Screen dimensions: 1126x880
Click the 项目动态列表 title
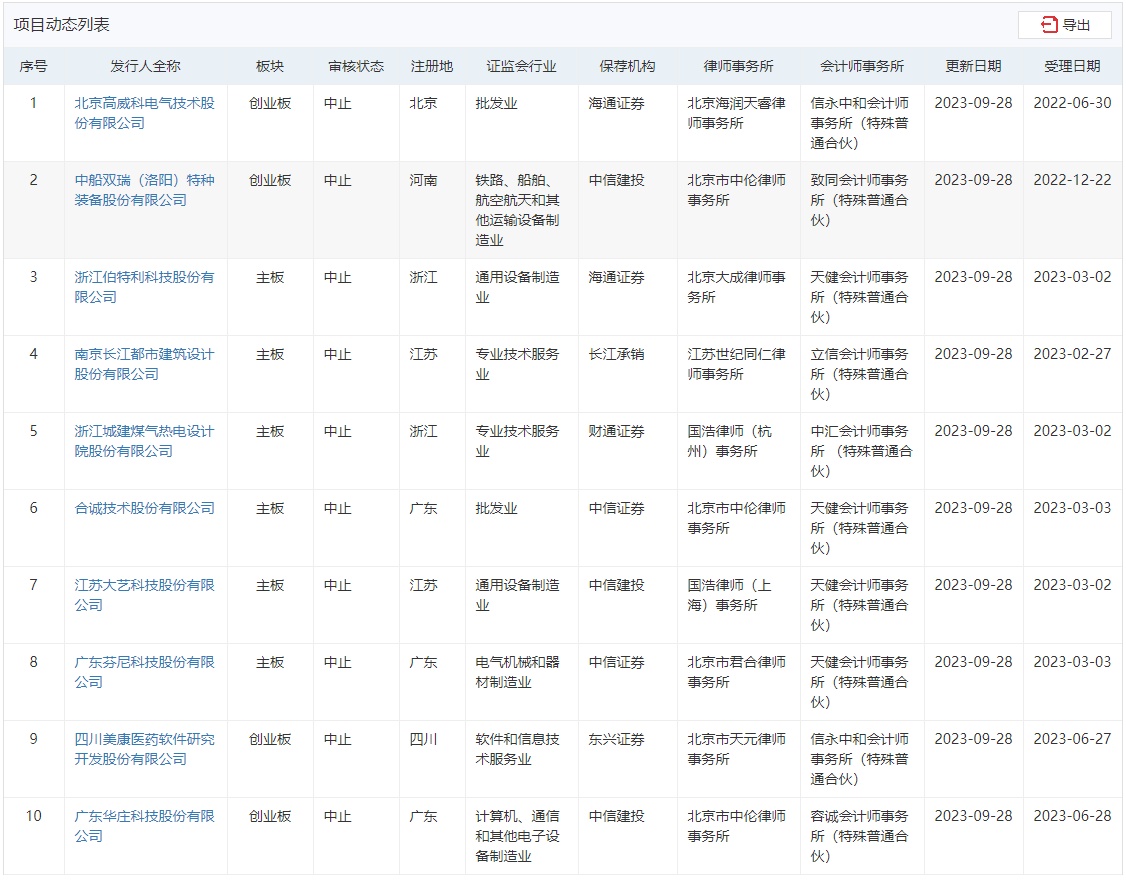pos(62,24)
